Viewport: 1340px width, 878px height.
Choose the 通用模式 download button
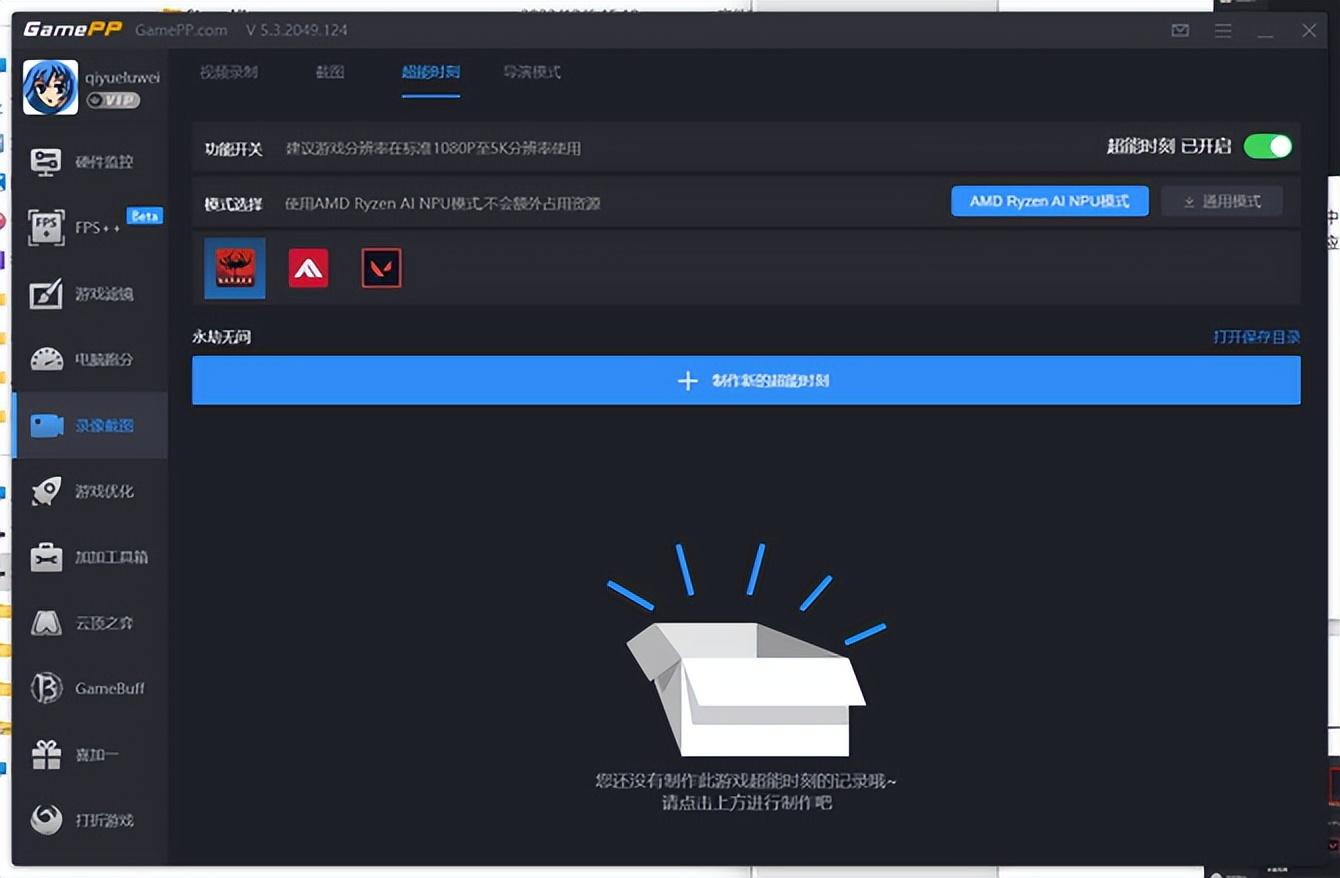(1222, 201)
